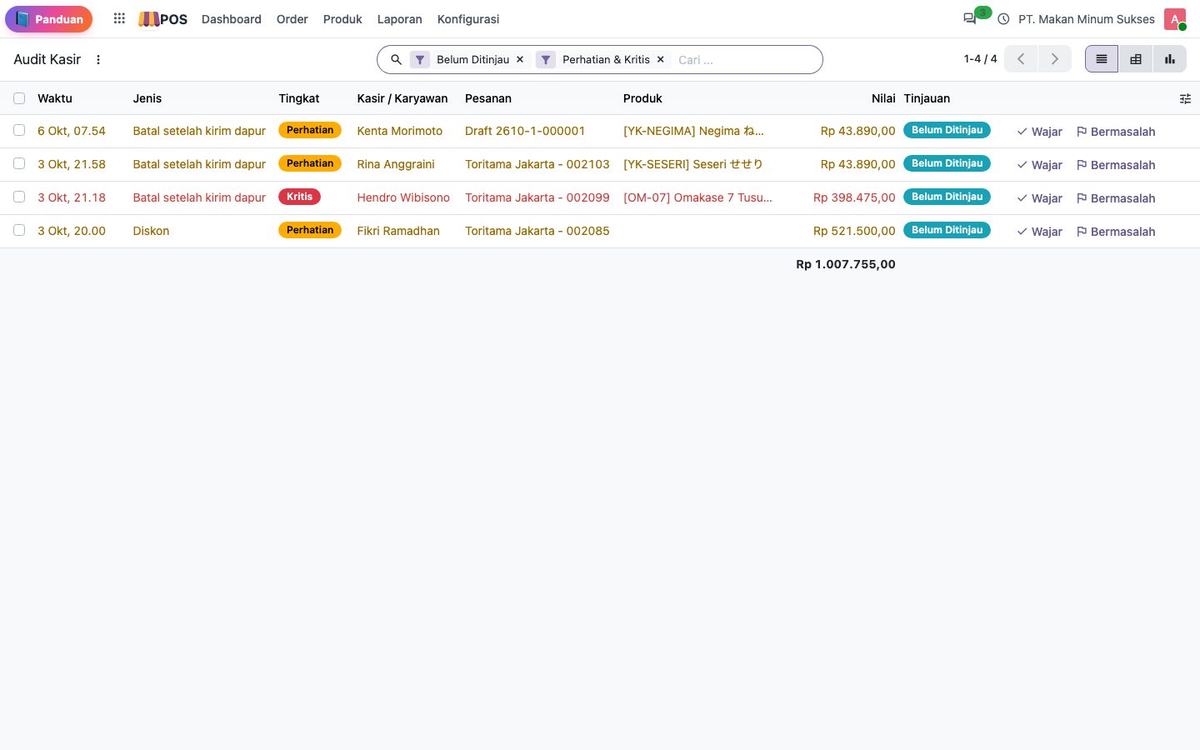Check the Fikri Ramadhan row checkbox
Image resolution: width=1200 pixels, height=750 pixels.
19,230
